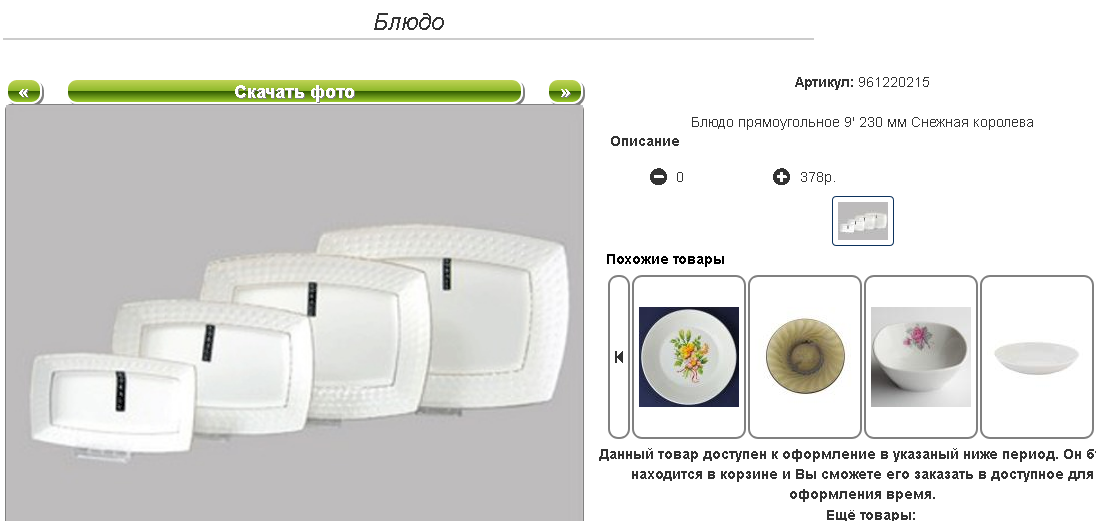The width and height of the screenshot is (1096, 521).
Task: Click the minus icon to decrease quantity
Action: [x=658, y=177]
